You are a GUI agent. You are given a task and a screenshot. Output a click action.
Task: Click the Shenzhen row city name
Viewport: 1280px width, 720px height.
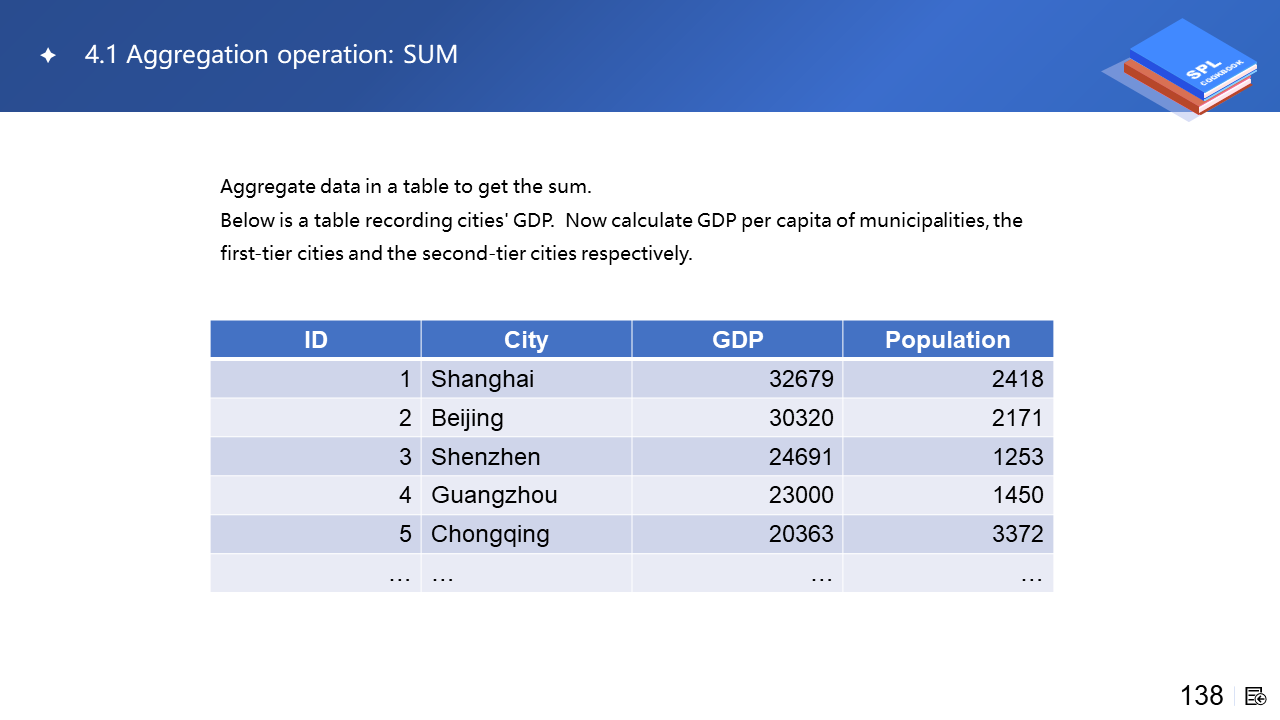click(x=485, y=457)
